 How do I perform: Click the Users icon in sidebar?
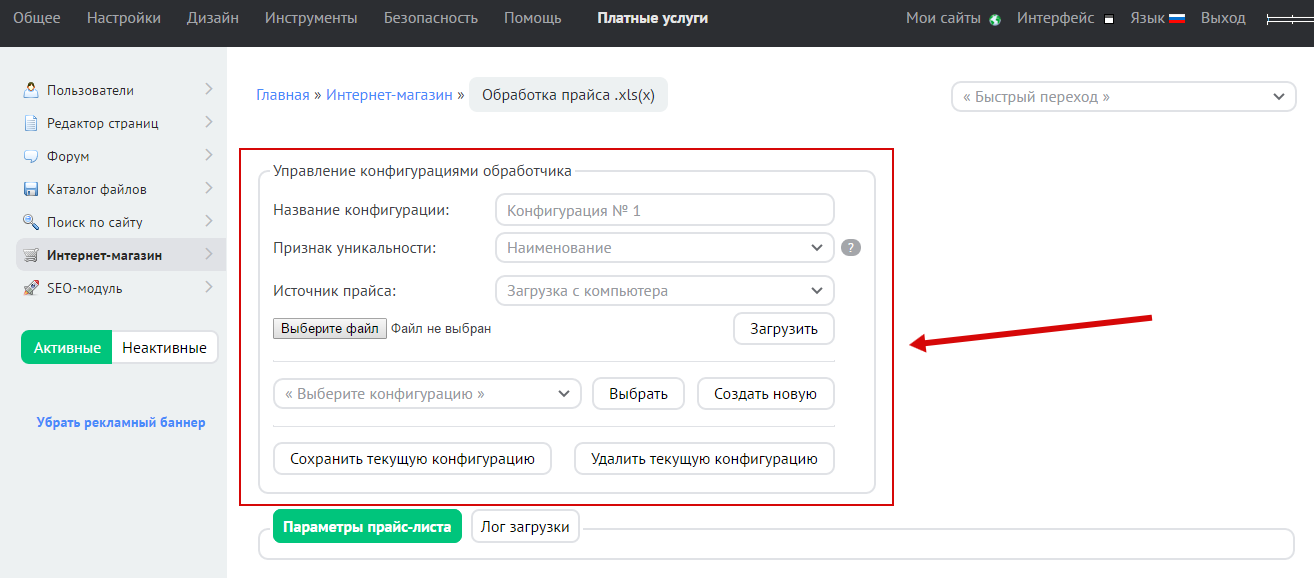(31, 90)
